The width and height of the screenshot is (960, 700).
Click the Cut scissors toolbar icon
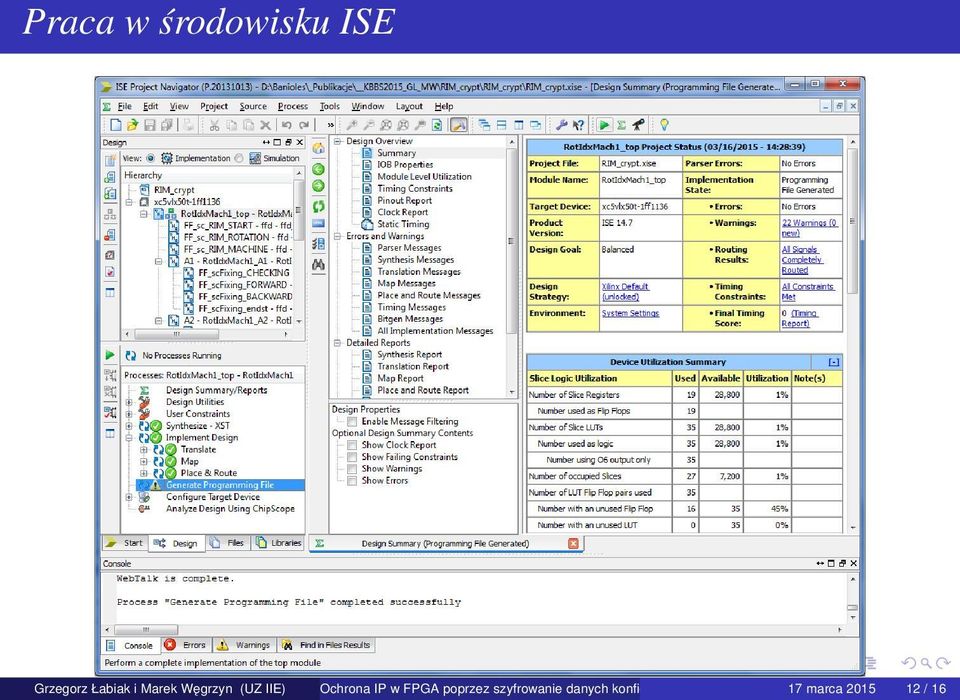214,125
